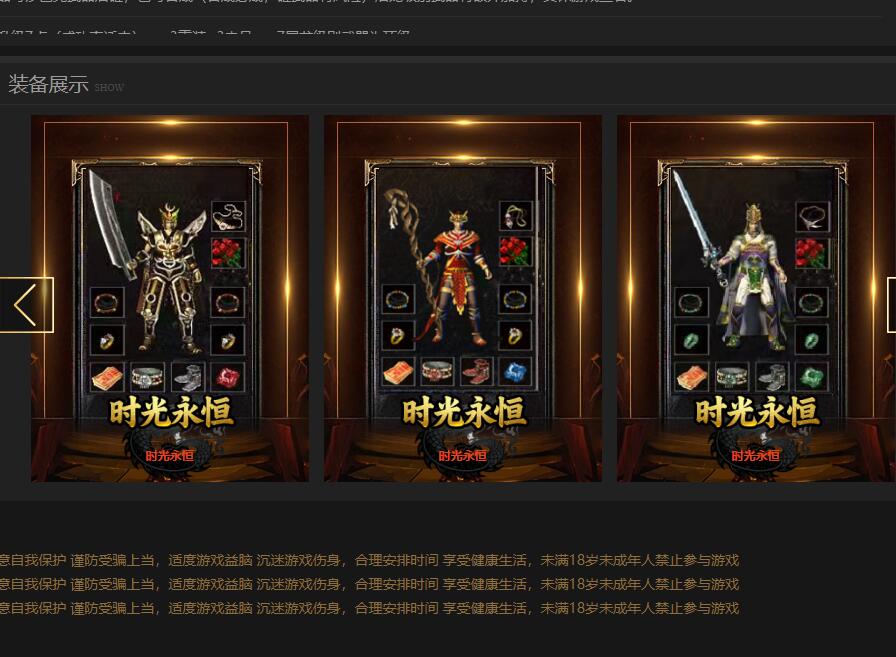Open the first equipment card with golden armor warrior
Viewport: 896px width, 657px height.
pos(169,297)
